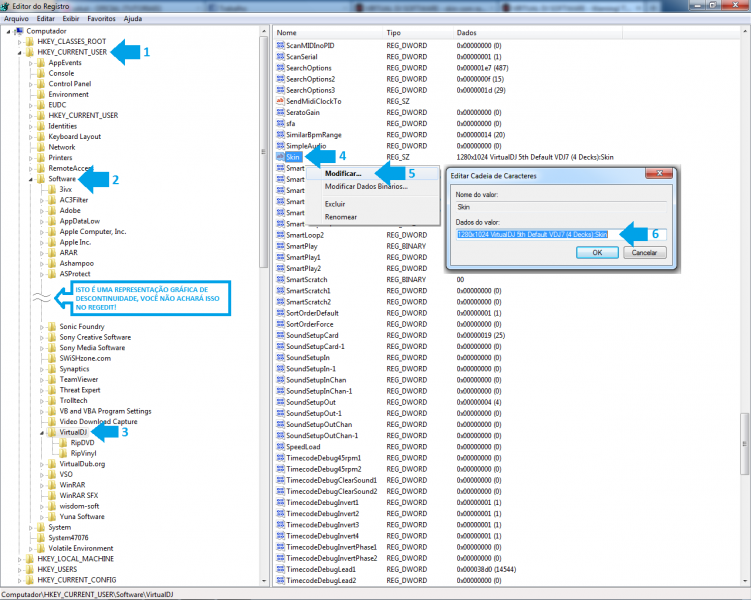
Task: Expand the HKEY_CLASSES_ROOT node
Action: pos(20,42)
